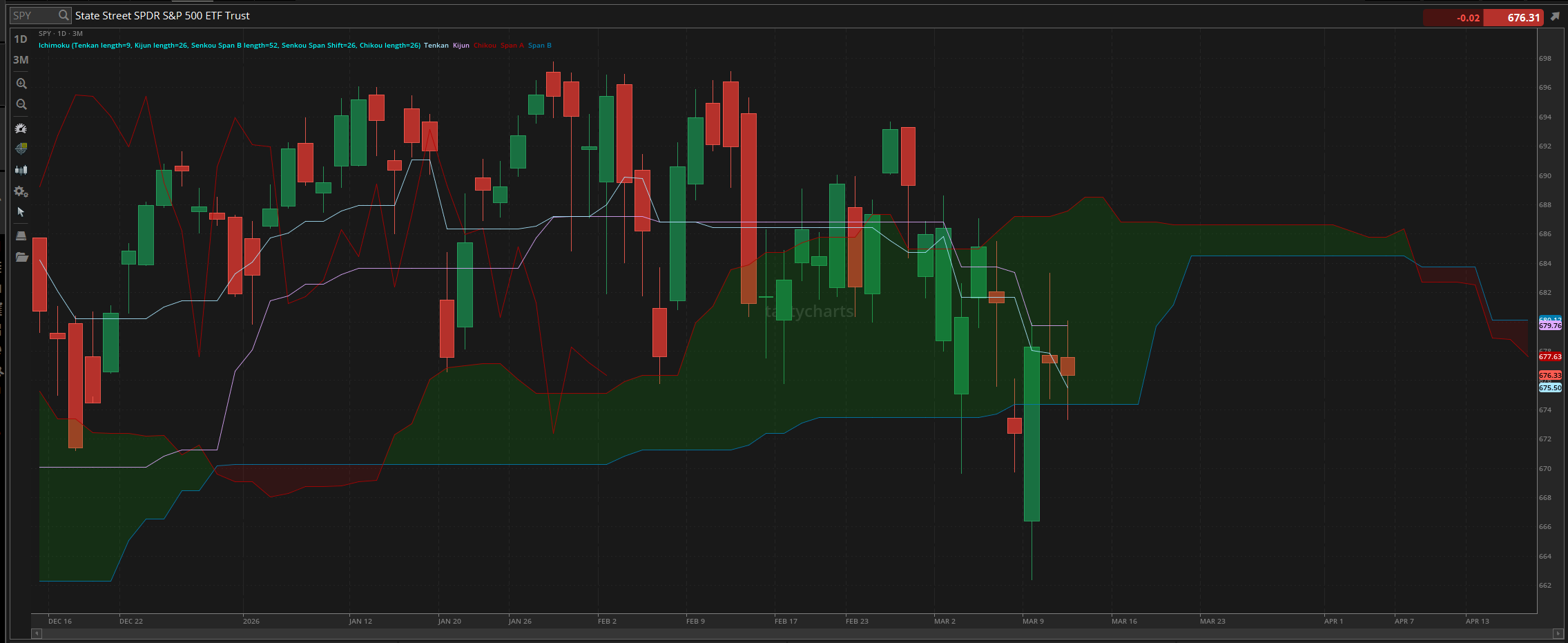Open the 1D interval selector
Screen dimensions: 1568x643
pyautogui.click(x=21, y=39)
